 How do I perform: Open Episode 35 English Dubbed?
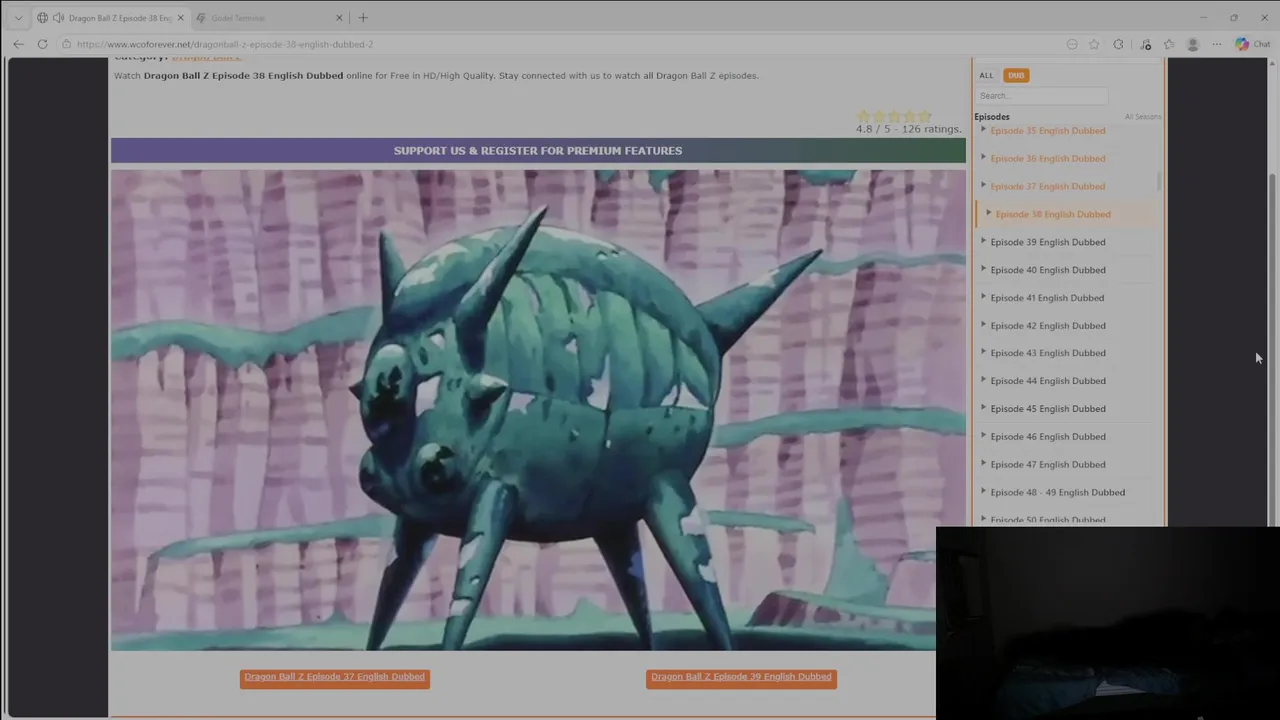click(x=1047, y=131)
